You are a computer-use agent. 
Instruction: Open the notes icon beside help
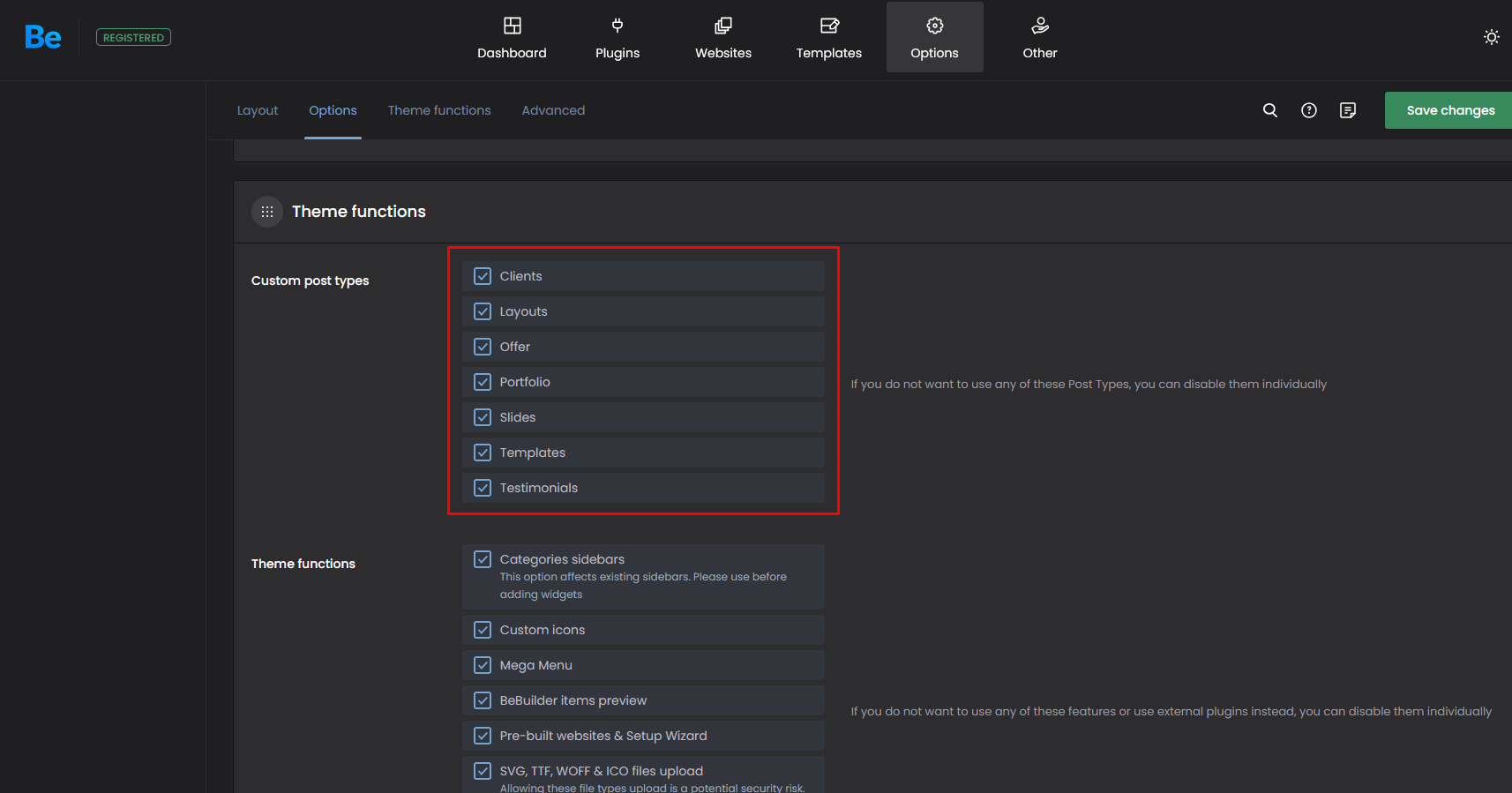pos(1347,110)
